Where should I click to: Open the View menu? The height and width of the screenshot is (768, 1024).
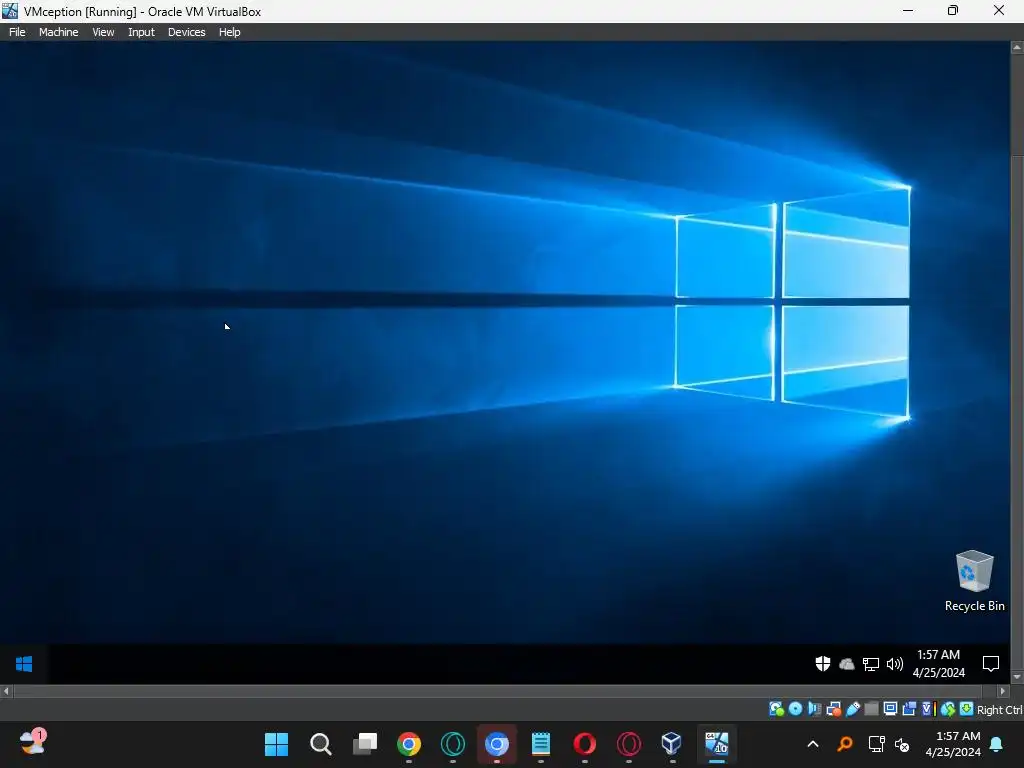point(103,32)
